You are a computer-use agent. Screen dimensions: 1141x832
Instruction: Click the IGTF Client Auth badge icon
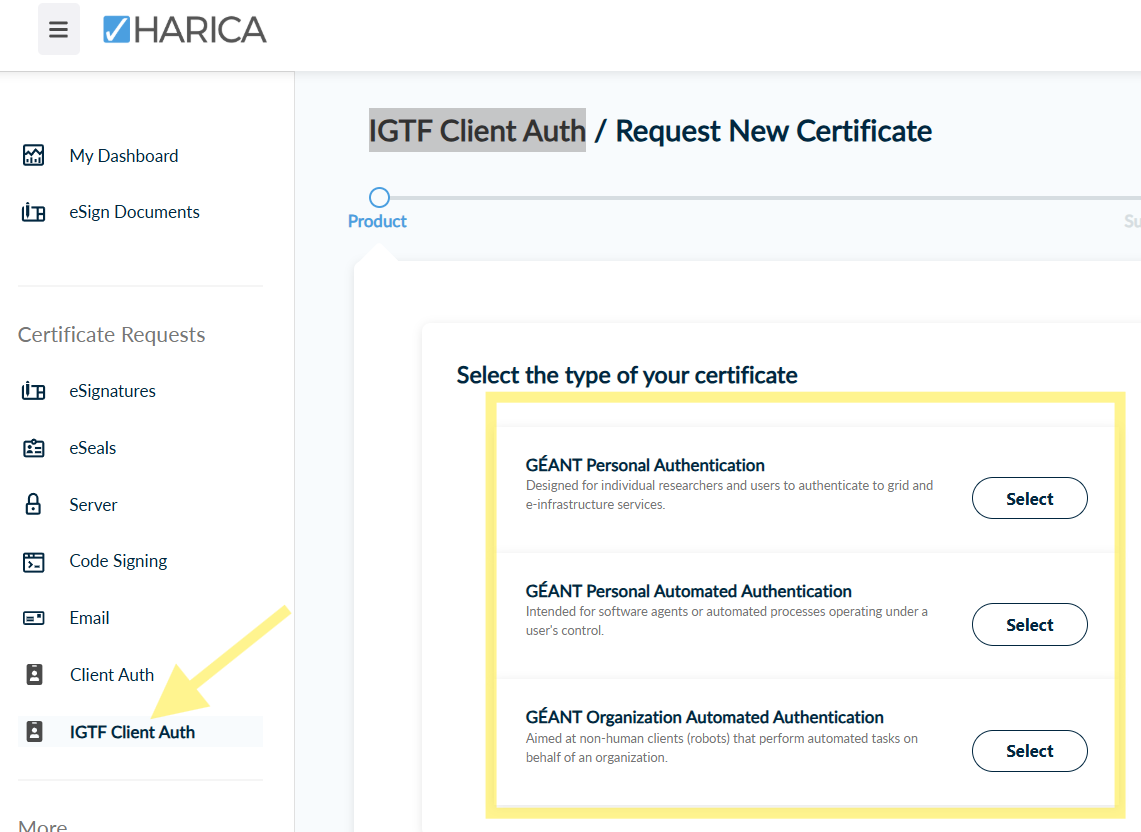point(34,732)
